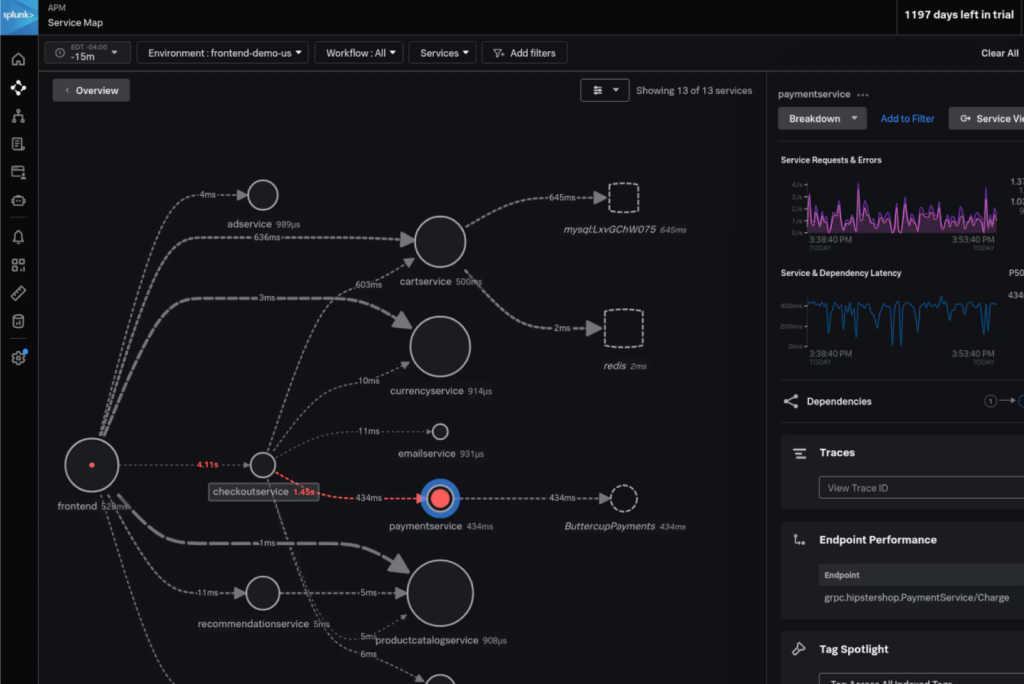Click Add to Filter link
The height and width of the screenshot is (684, 1024).
[907, 118]
